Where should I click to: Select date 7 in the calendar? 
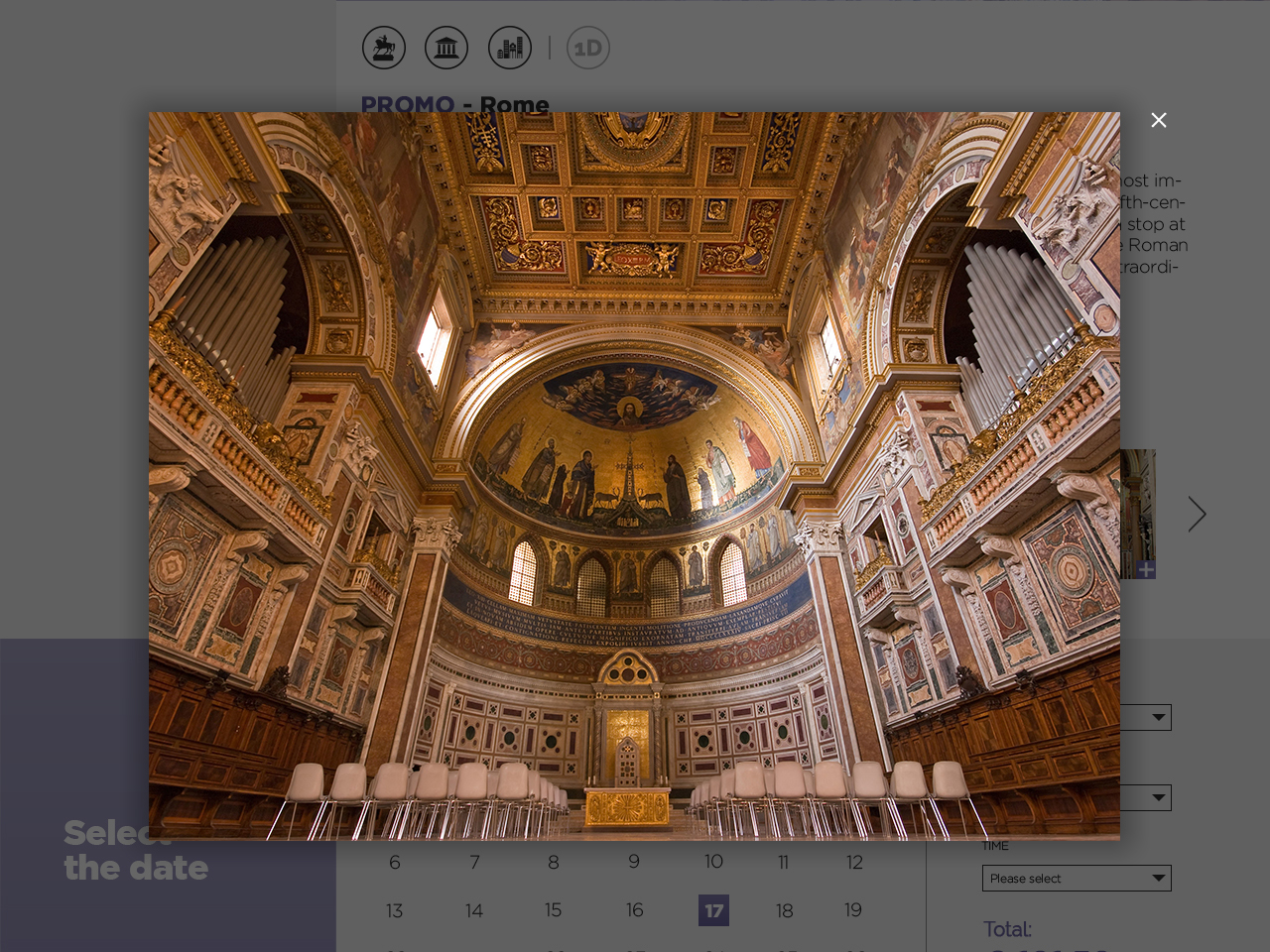[x=474, y=862]
